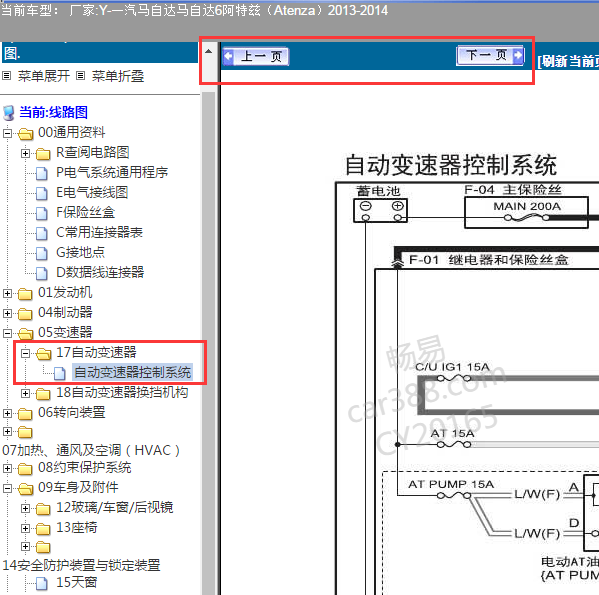Click the computer icon beside 当前:线路图

coord(9,113)
